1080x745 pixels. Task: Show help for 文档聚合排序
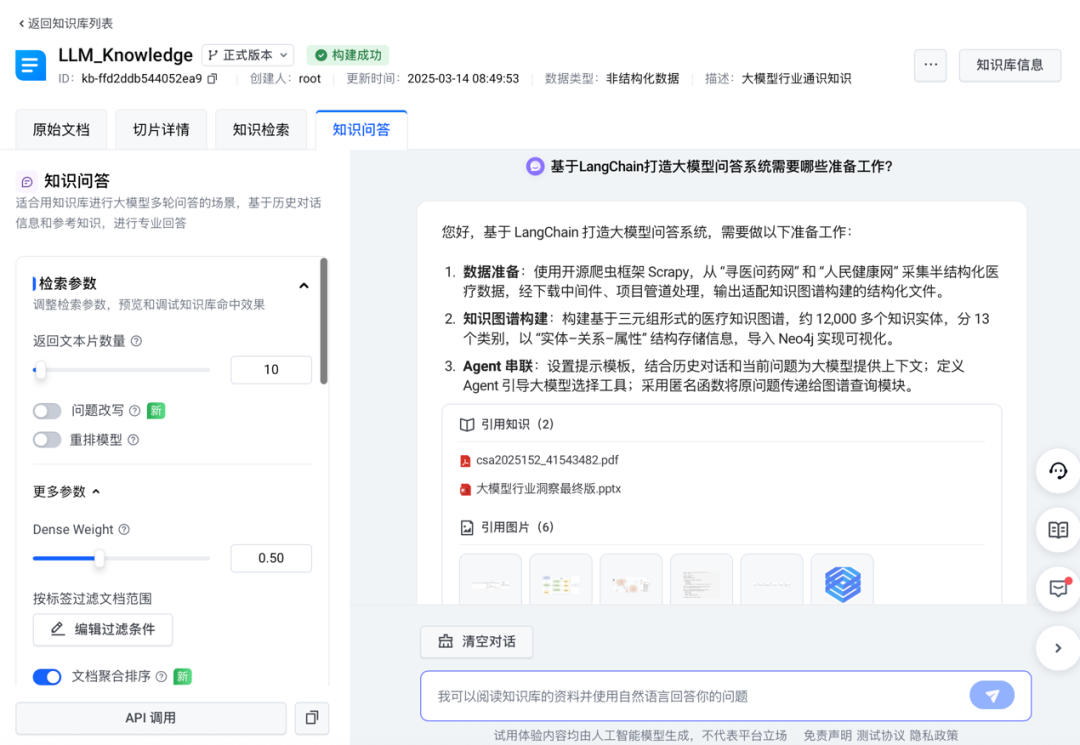pos(161,677)
